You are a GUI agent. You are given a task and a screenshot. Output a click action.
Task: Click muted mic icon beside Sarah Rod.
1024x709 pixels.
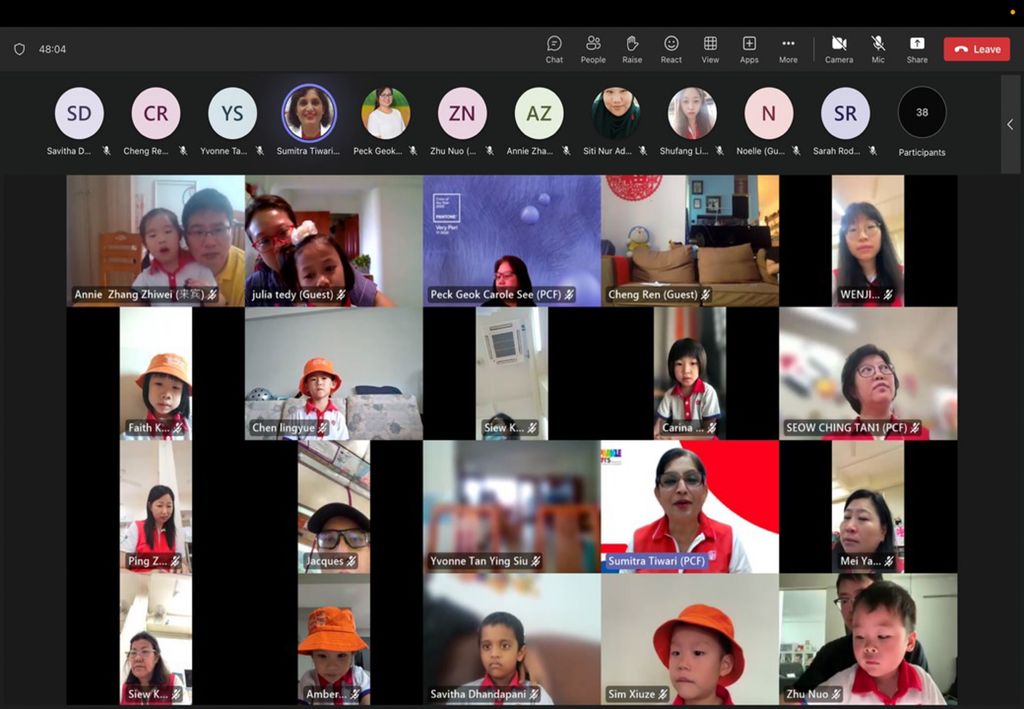tap(872, 151)
